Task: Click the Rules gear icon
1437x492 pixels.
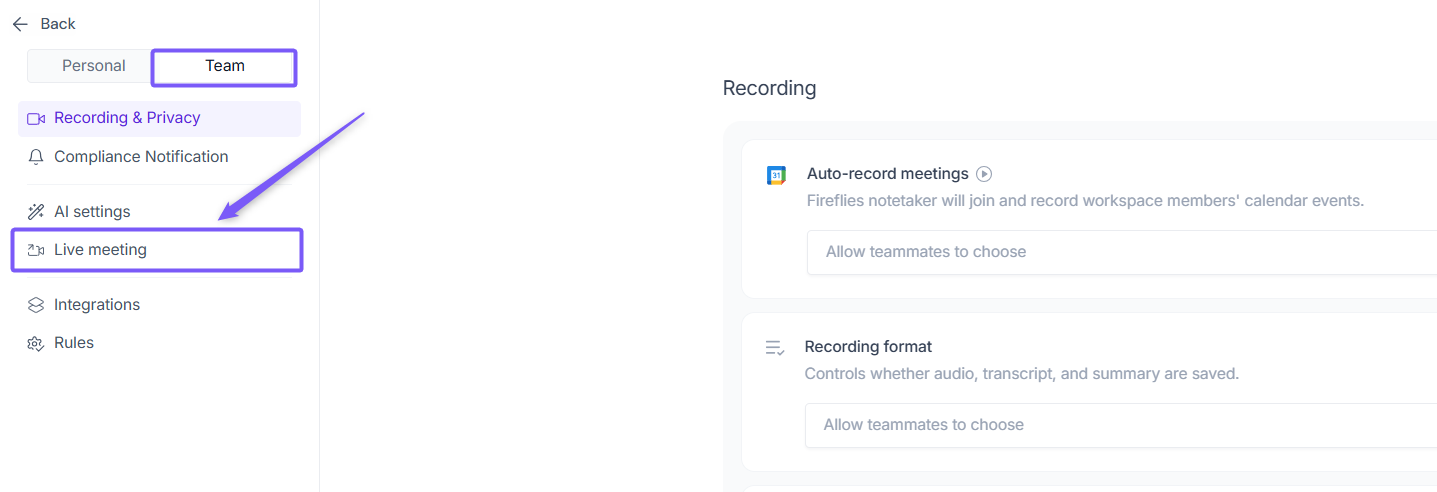Action: point(36,343)
